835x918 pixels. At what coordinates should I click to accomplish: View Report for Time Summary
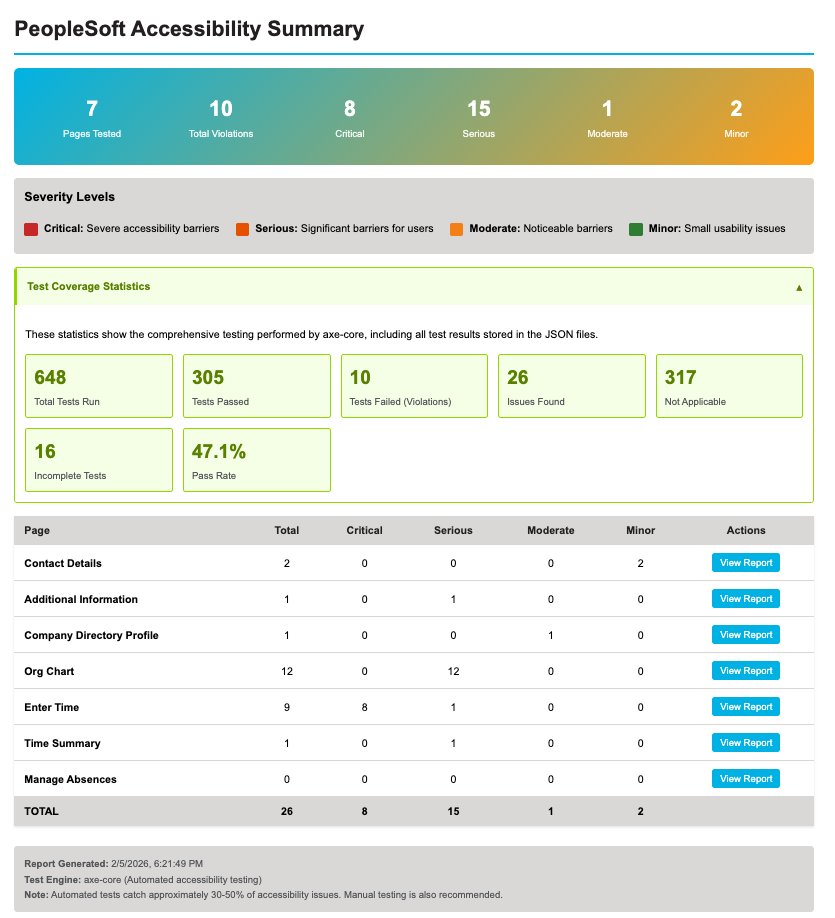point(745,742)
